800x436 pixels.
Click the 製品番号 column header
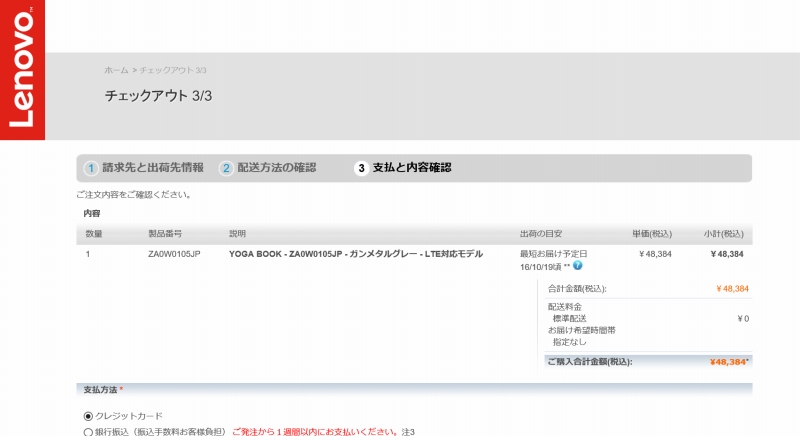165,234
